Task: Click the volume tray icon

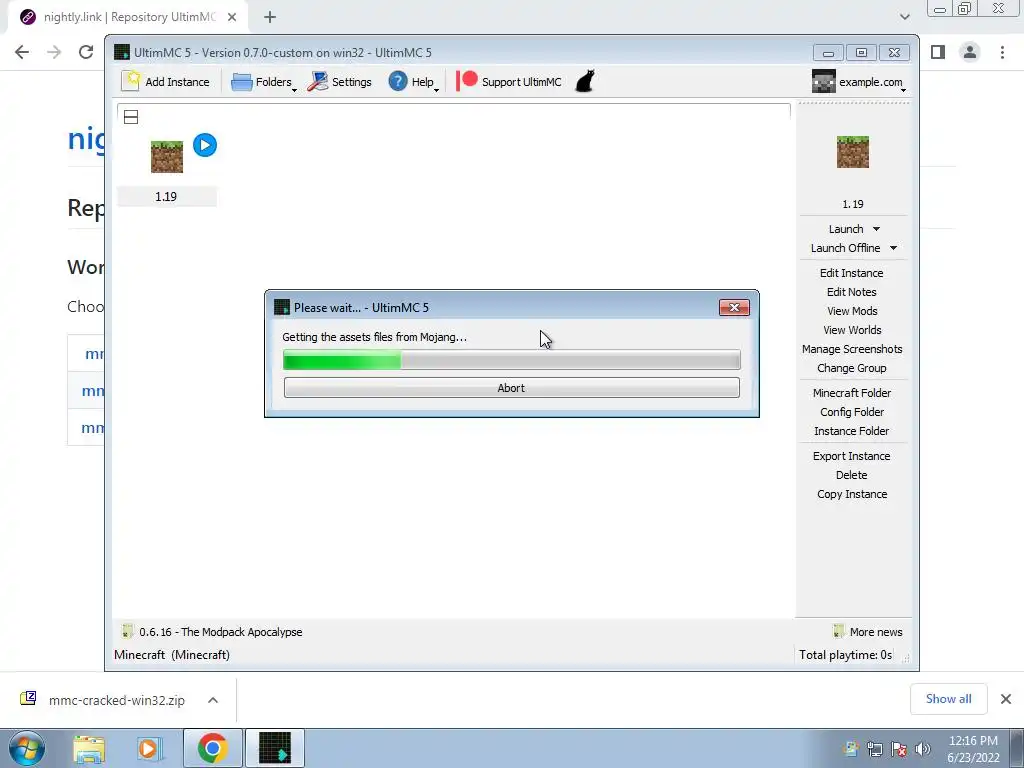Action: pos(923,749)
